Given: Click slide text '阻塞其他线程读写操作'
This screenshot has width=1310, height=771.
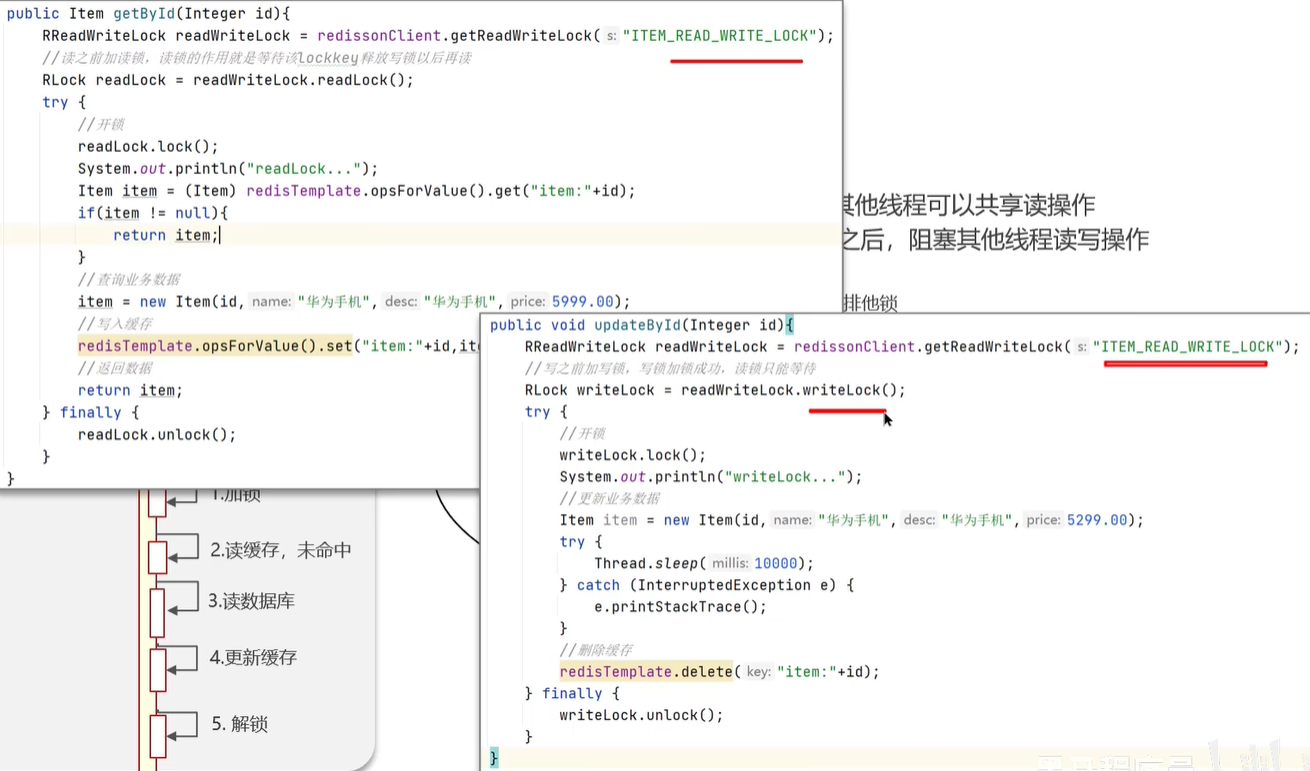Looking at the screenshot, I should [x=1028, y=240].
